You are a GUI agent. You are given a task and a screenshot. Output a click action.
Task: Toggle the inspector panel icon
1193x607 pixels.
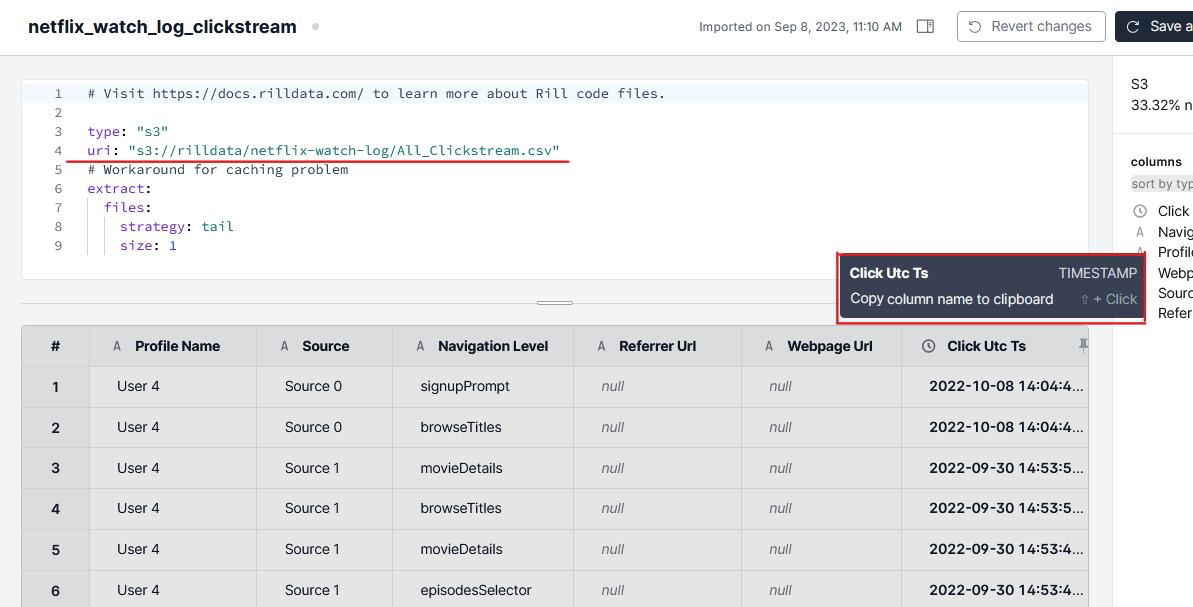pyautogui.click(x=925, y=27)
